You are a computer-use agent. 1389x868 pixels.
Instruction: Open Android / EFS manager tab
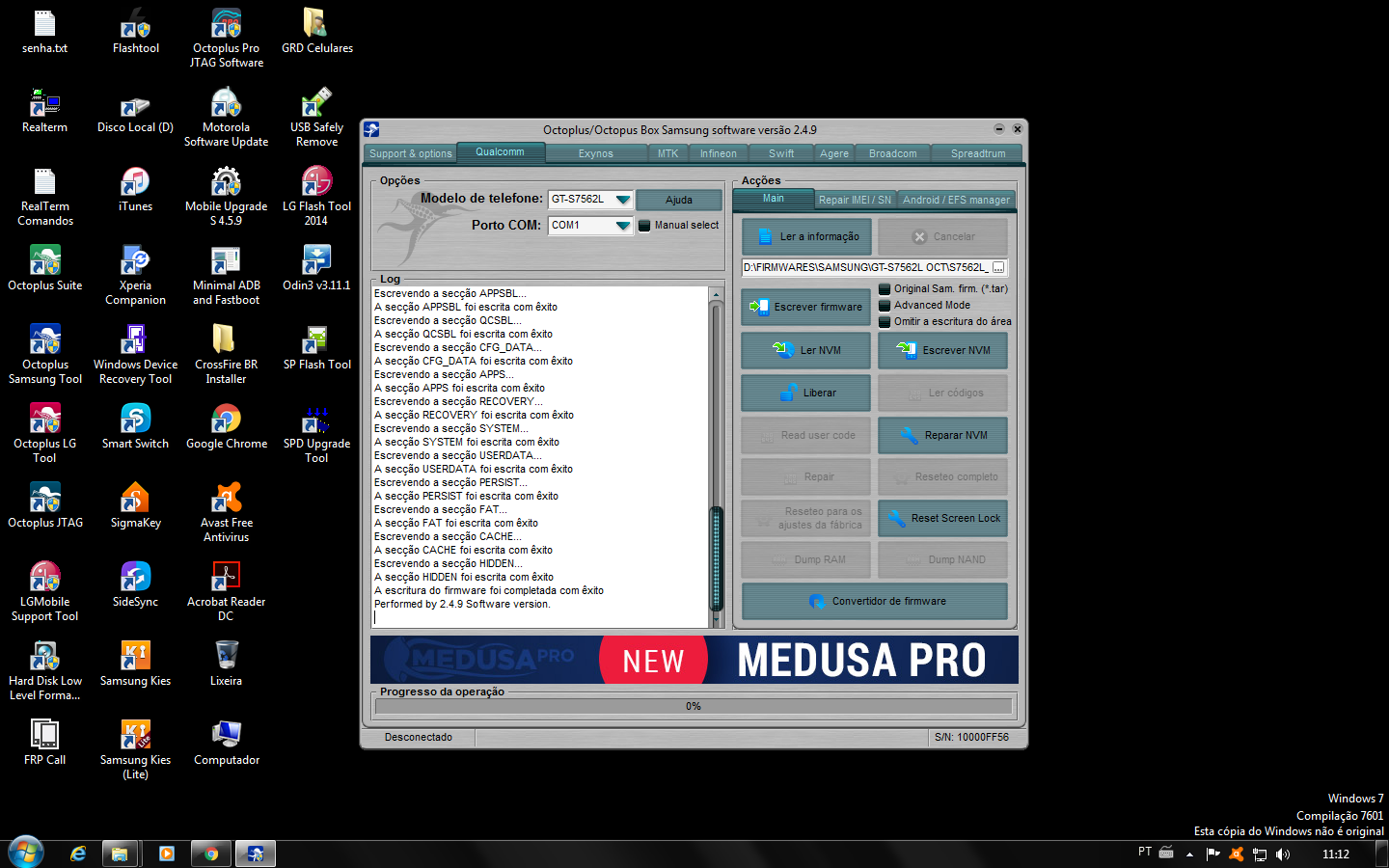click(x=956, y=200)
